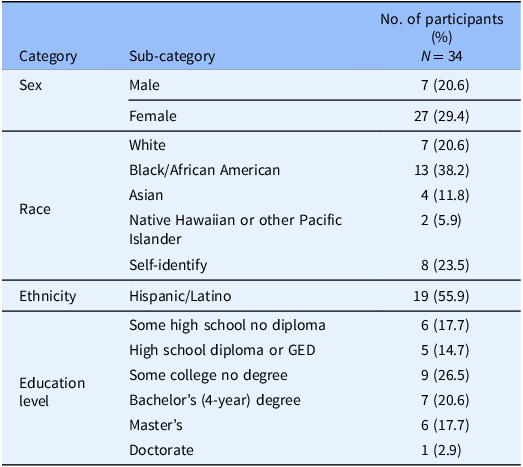Select the Asian value 4 (11.8)
This screenshot has width=523, height=467.
(x=445, y=195)
